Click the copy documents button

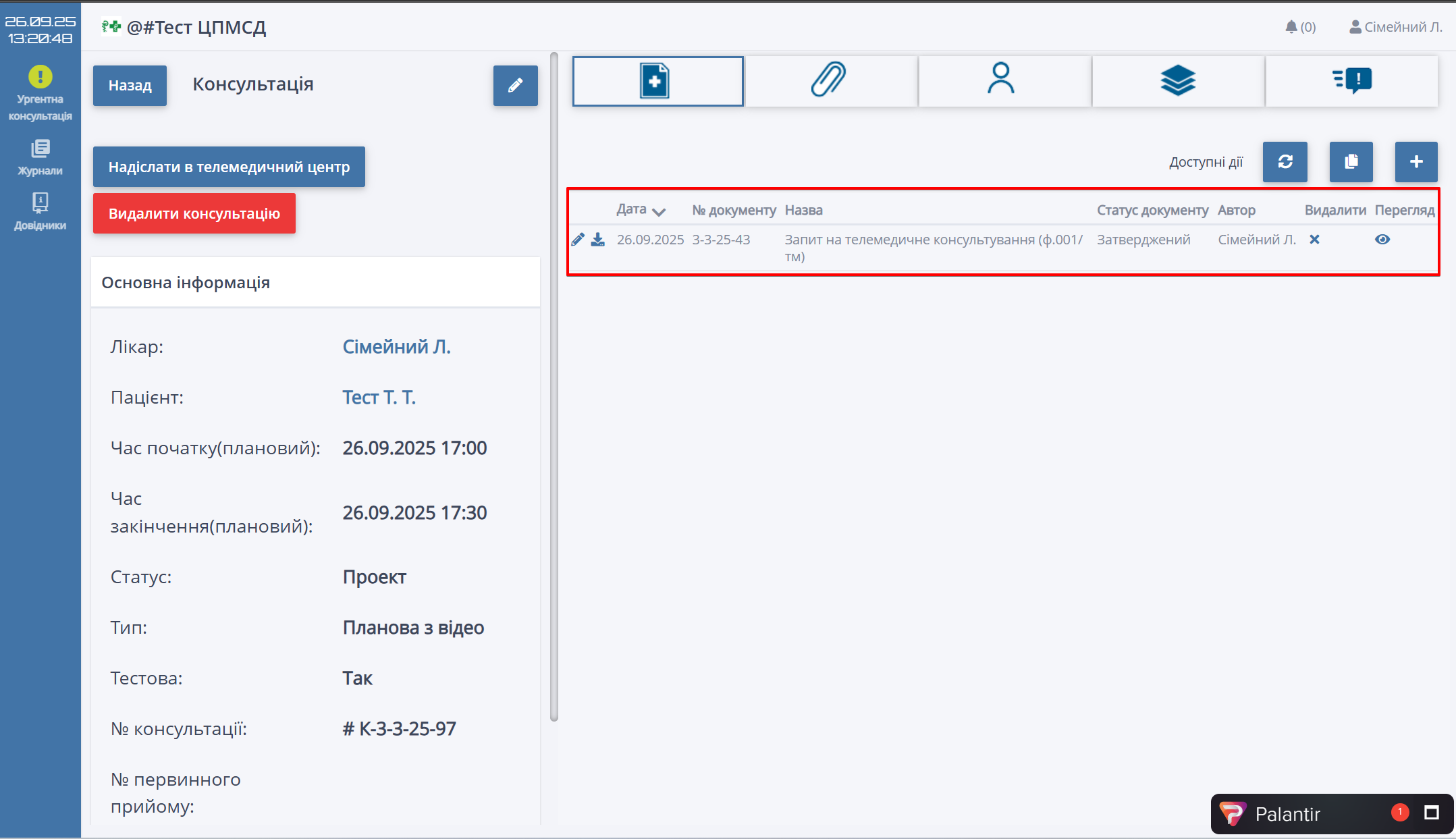[1351, 162]
